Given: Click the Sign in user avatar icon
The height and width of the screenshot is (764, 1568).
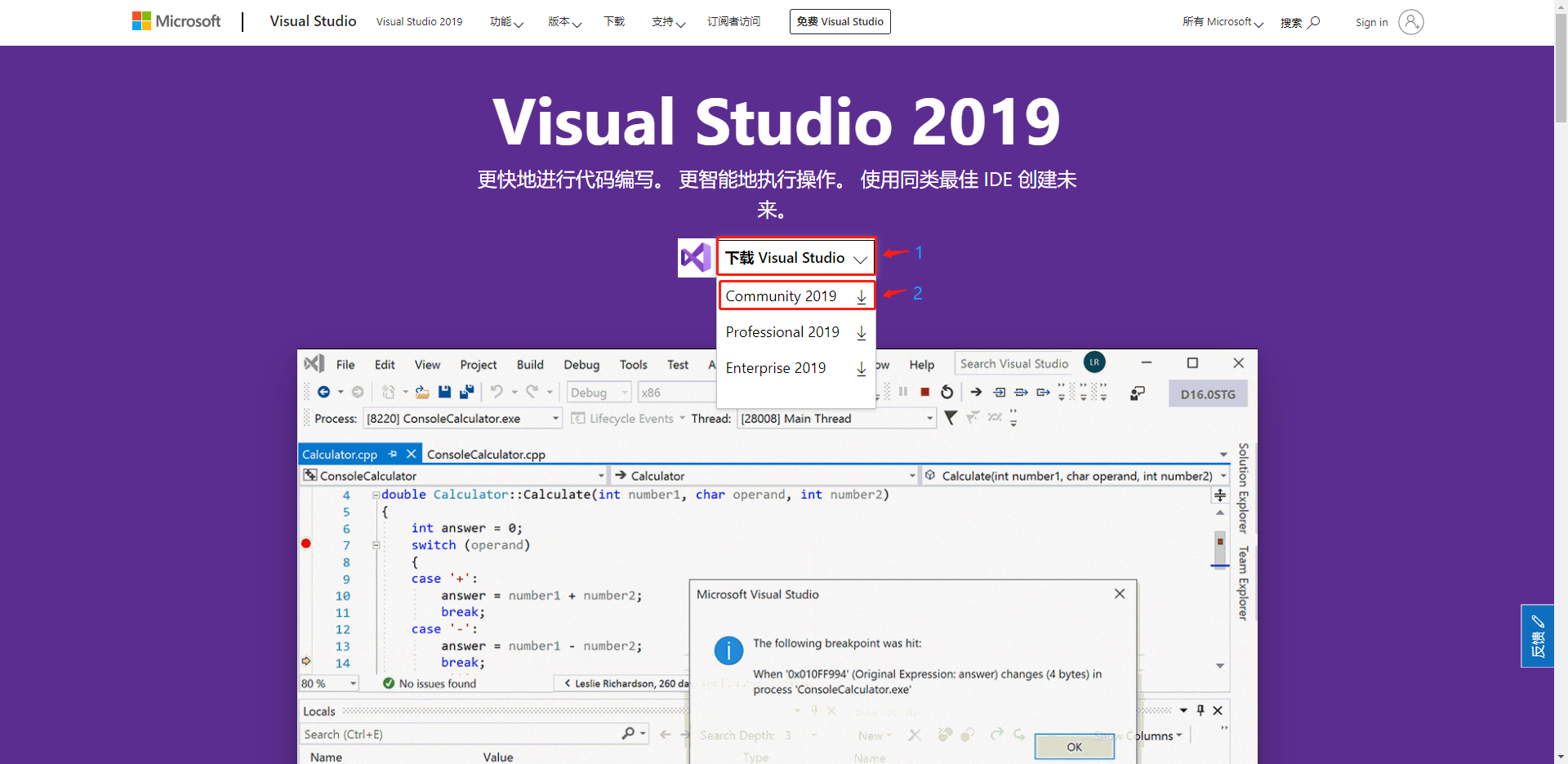Looking at the screenshot, I should pyautogui.click(x=1410, y=22).
